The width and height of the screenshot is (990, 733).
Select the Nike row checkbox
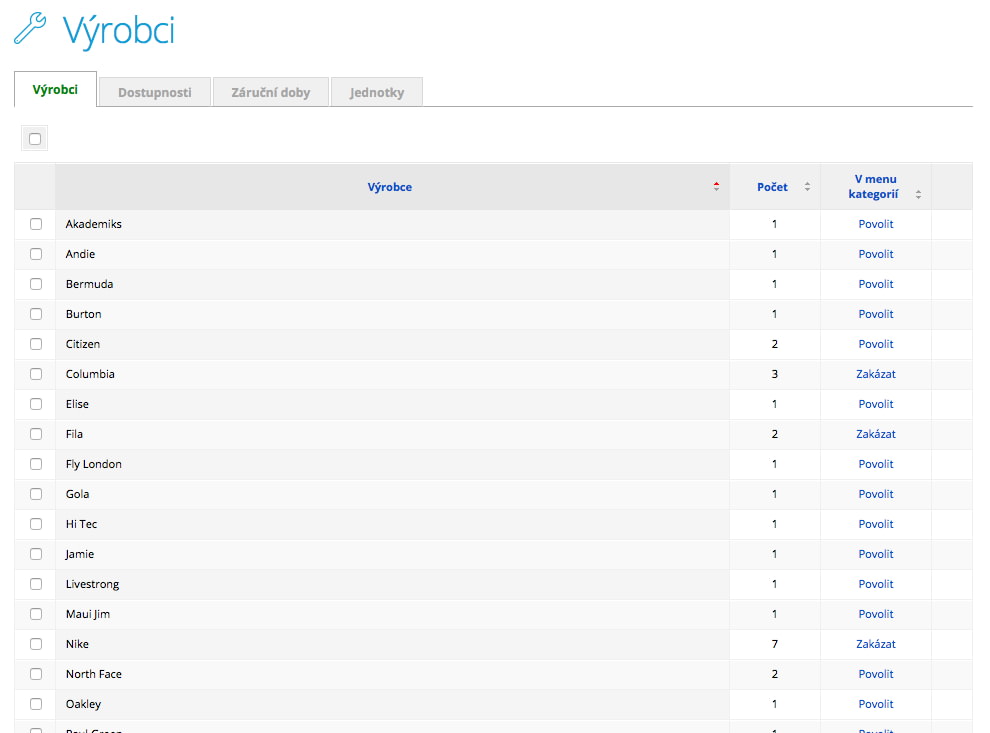(x=36, y=644)
